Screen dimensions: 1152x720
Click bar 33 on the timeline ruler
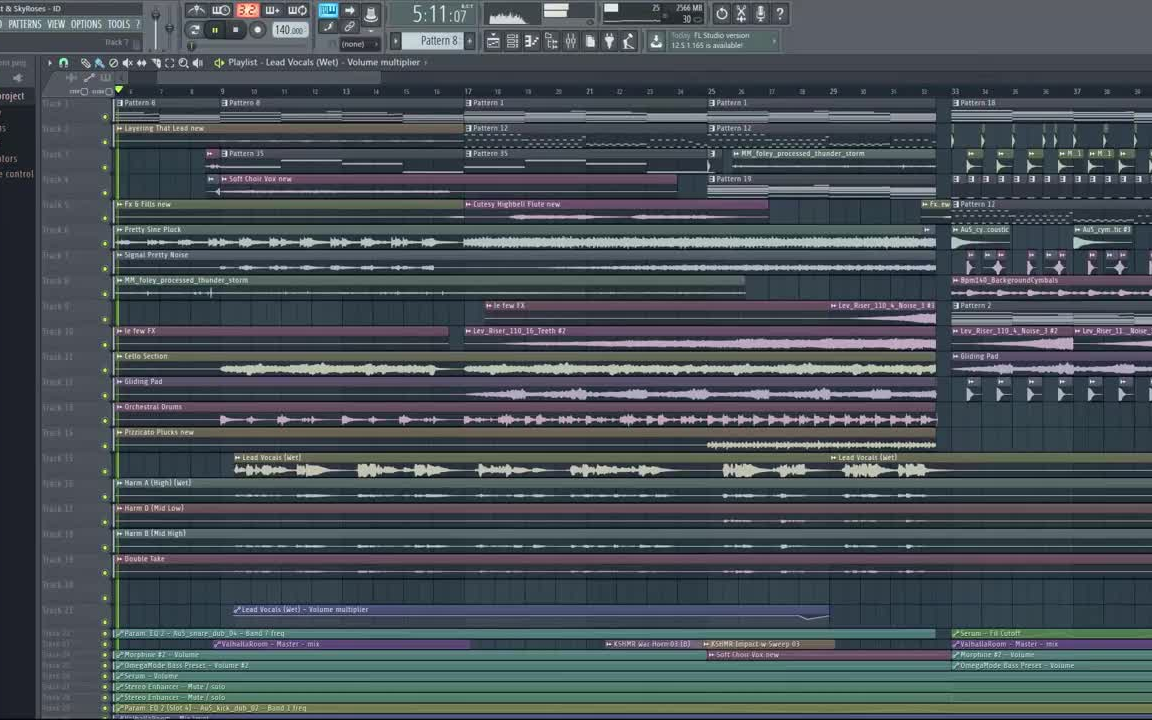click(954, 92)
